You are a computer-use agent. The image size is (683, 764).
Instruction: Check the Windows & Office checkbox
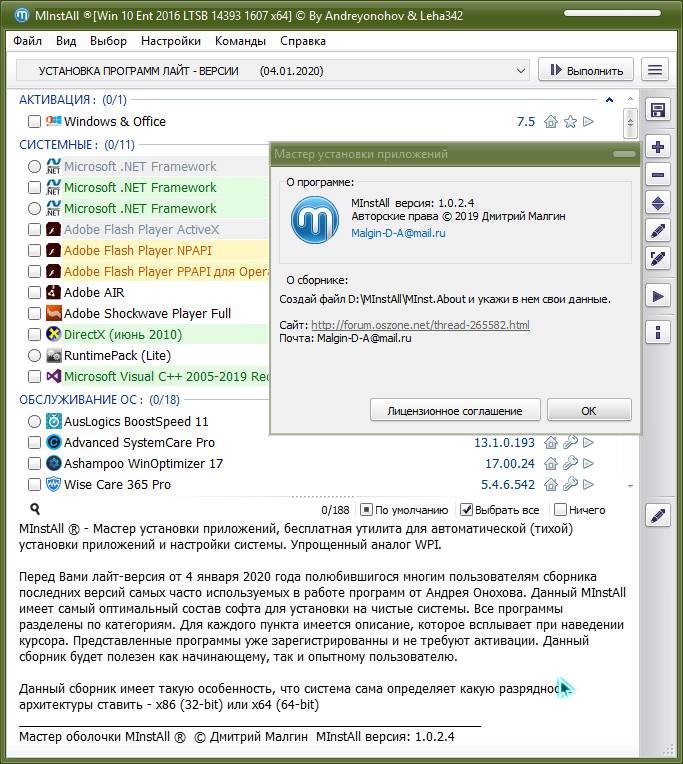pos(34,121)
